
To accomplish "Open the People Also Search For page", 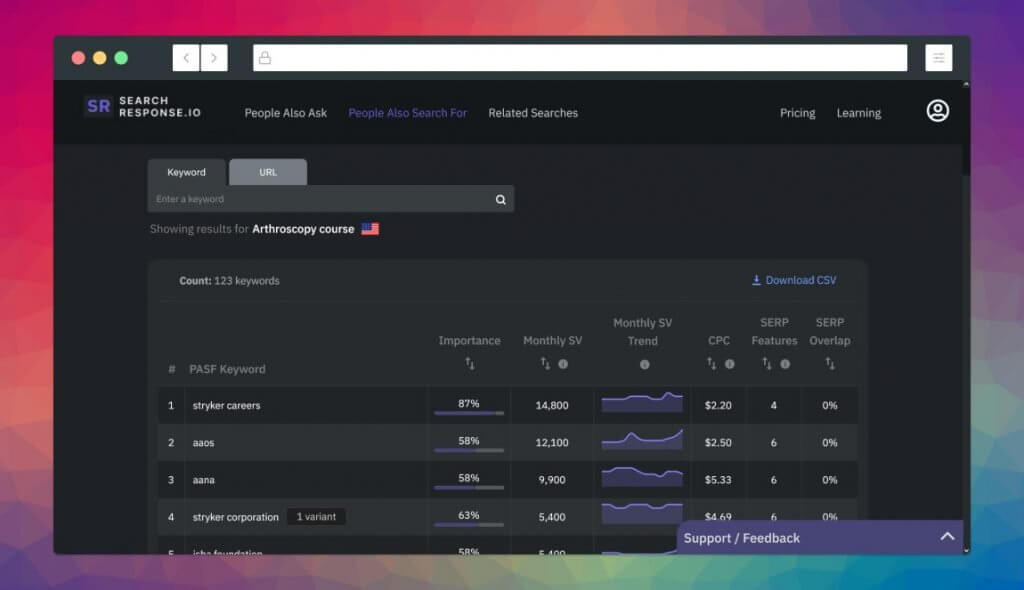I will coord(408,113).
